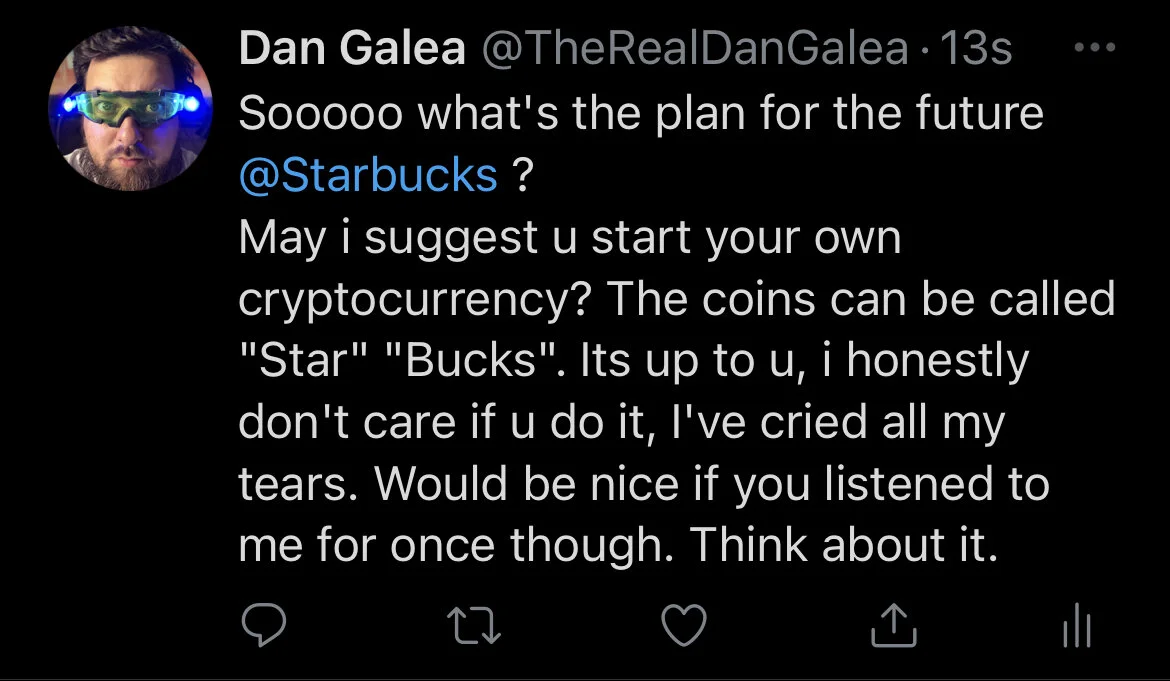The height and width of the screenshot is (681, 1170).
Task: Like the tweet with the heart icon
Action: [x=684, y=625]
